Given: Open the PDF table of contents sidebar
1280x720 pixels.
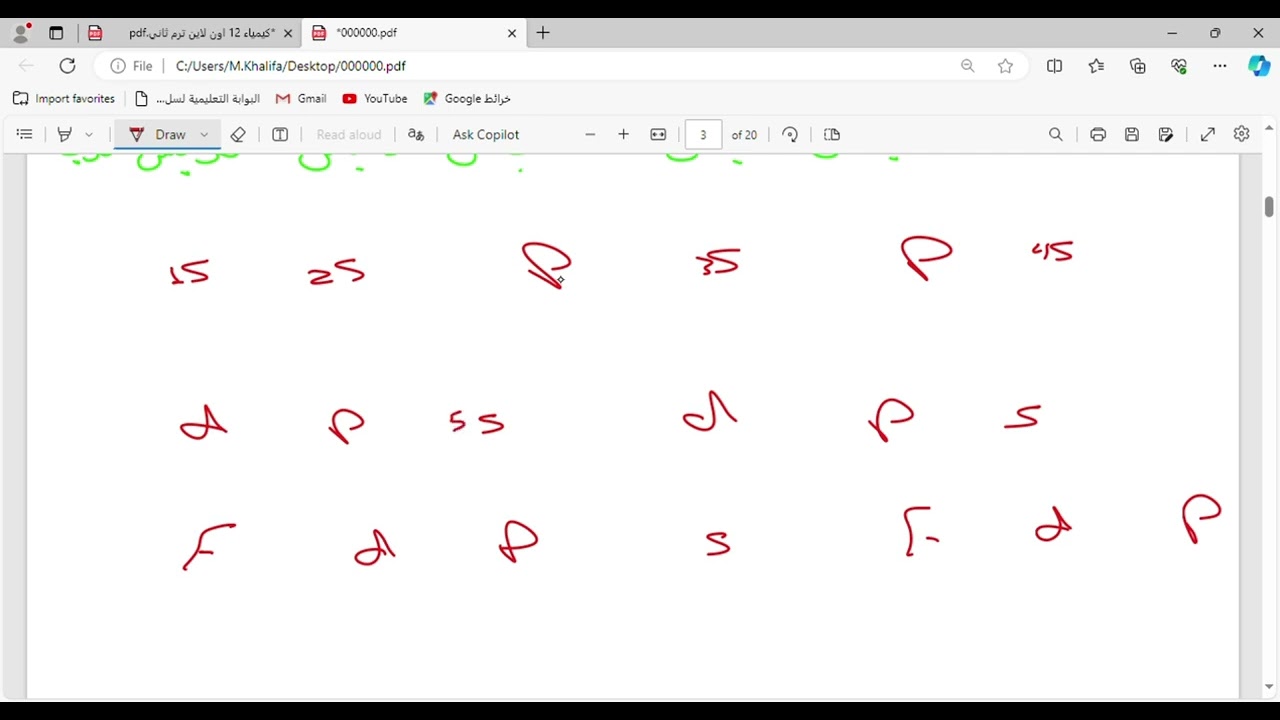Looking at the screenshot, I should click(x=25, y=134).
